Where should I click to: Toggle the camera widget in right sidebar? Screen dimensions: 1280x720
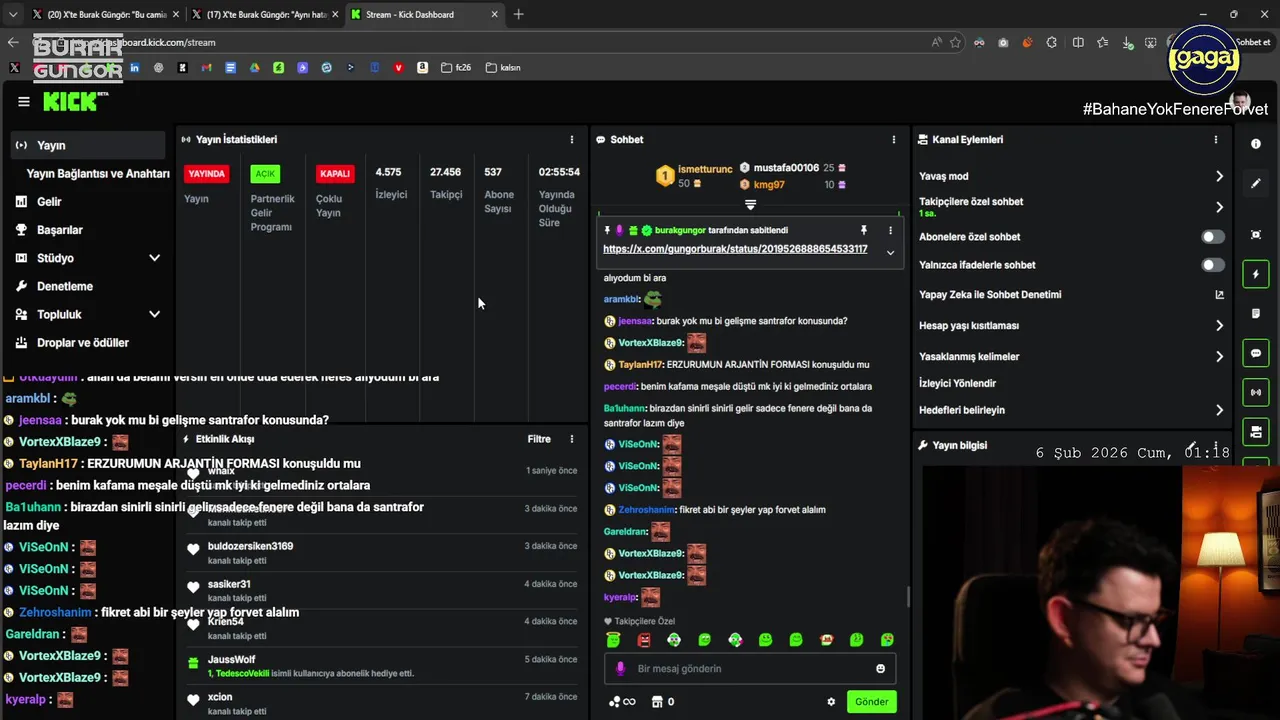pyautogui.click(x=1256, y=432)
